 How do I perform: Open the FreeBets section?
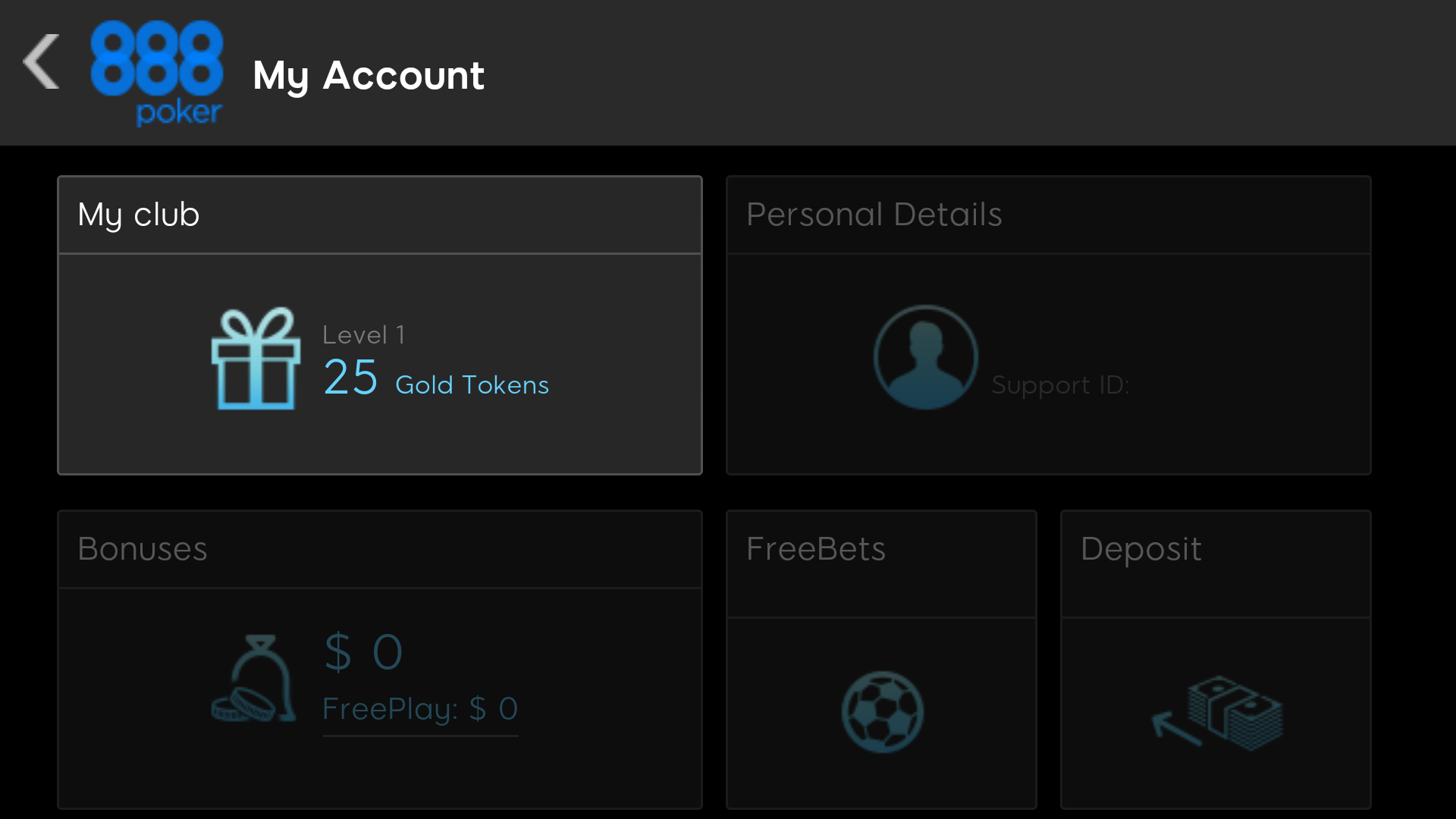click(x=816, y=549)
